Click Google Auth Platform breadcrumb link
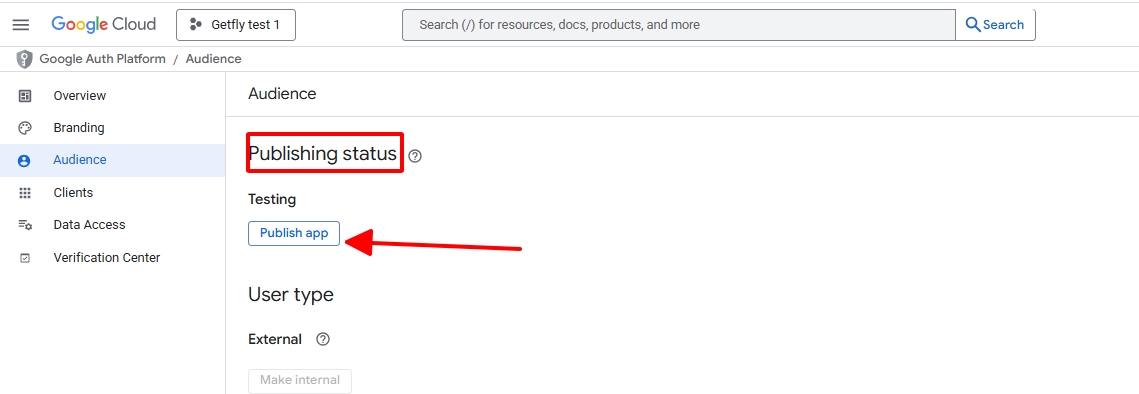The width and height of the screenshot is (1139, 394). pos(102,59)
